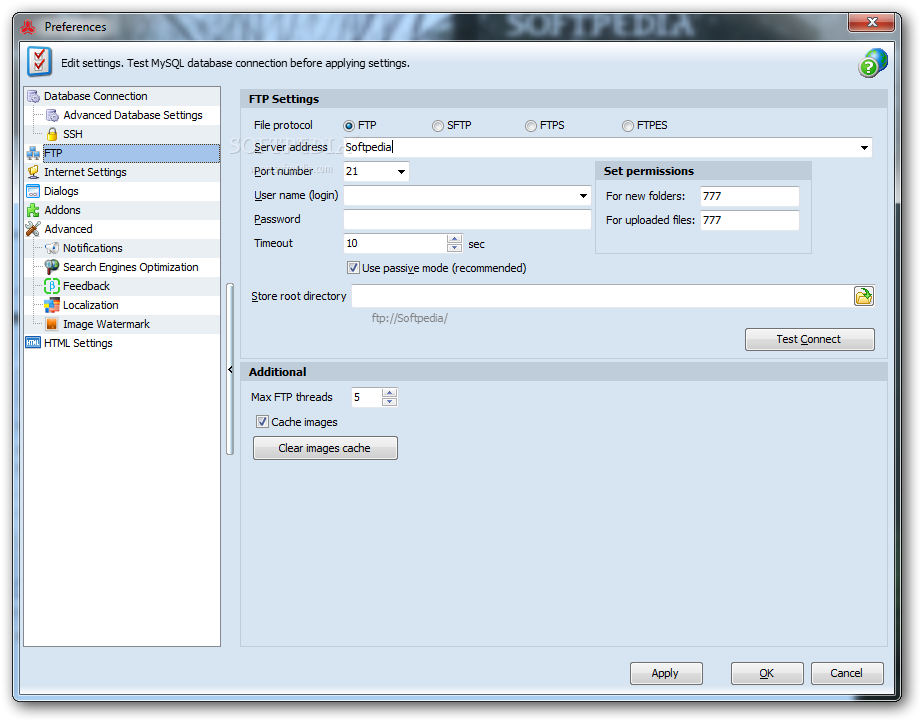
Task: Click the OK button
Action: click(767, 673)
